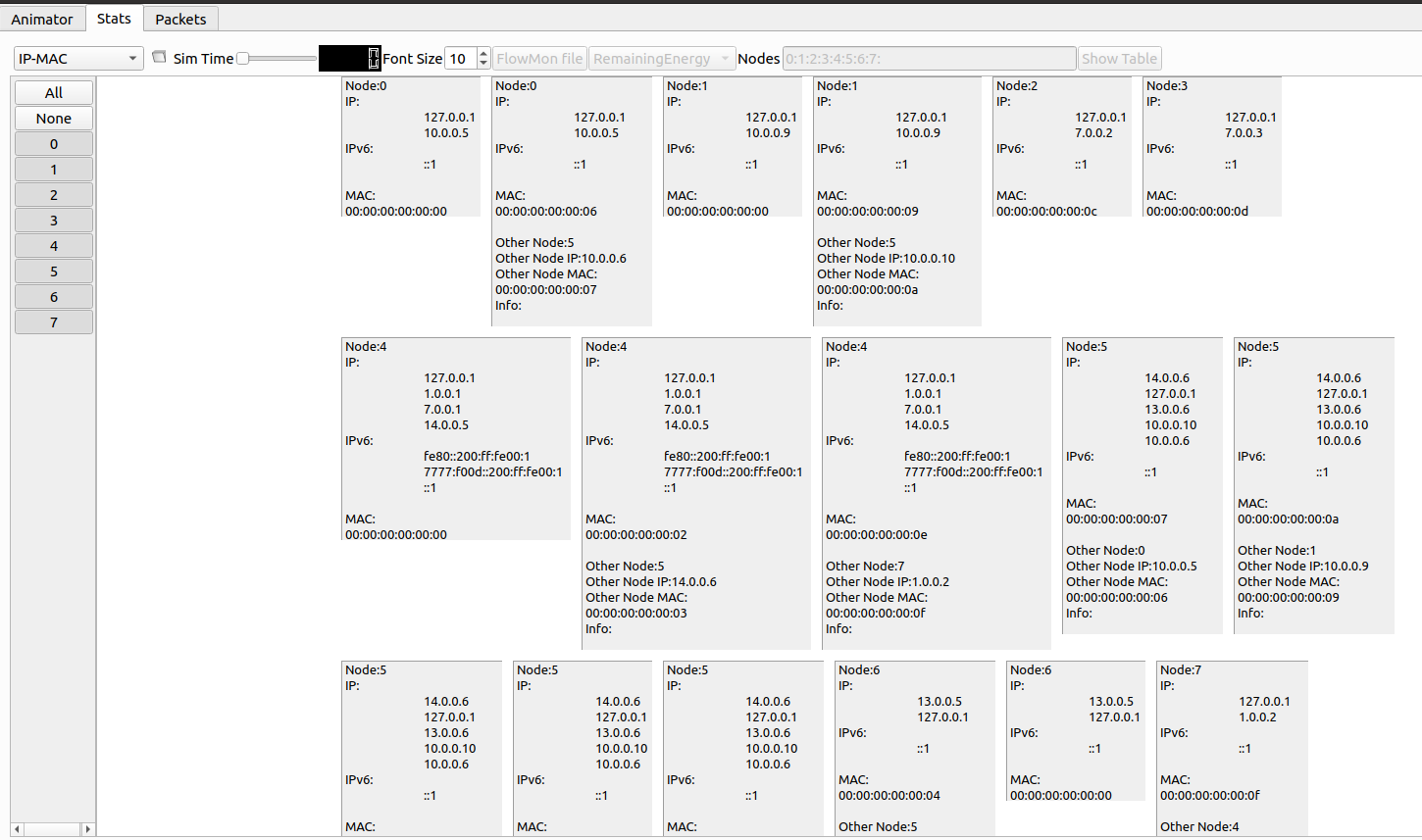Click the Font Size value field
1422x840 pixels.
point(460,59)
